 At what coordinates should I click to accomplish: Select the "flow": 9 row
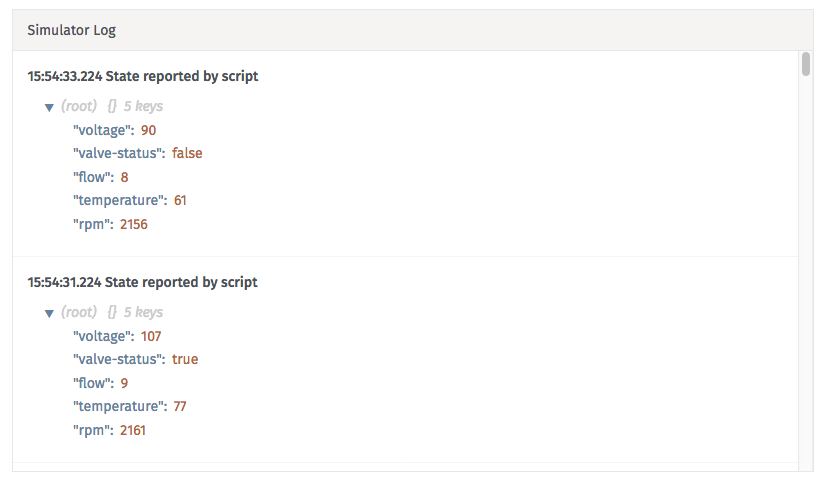point(100,383)
